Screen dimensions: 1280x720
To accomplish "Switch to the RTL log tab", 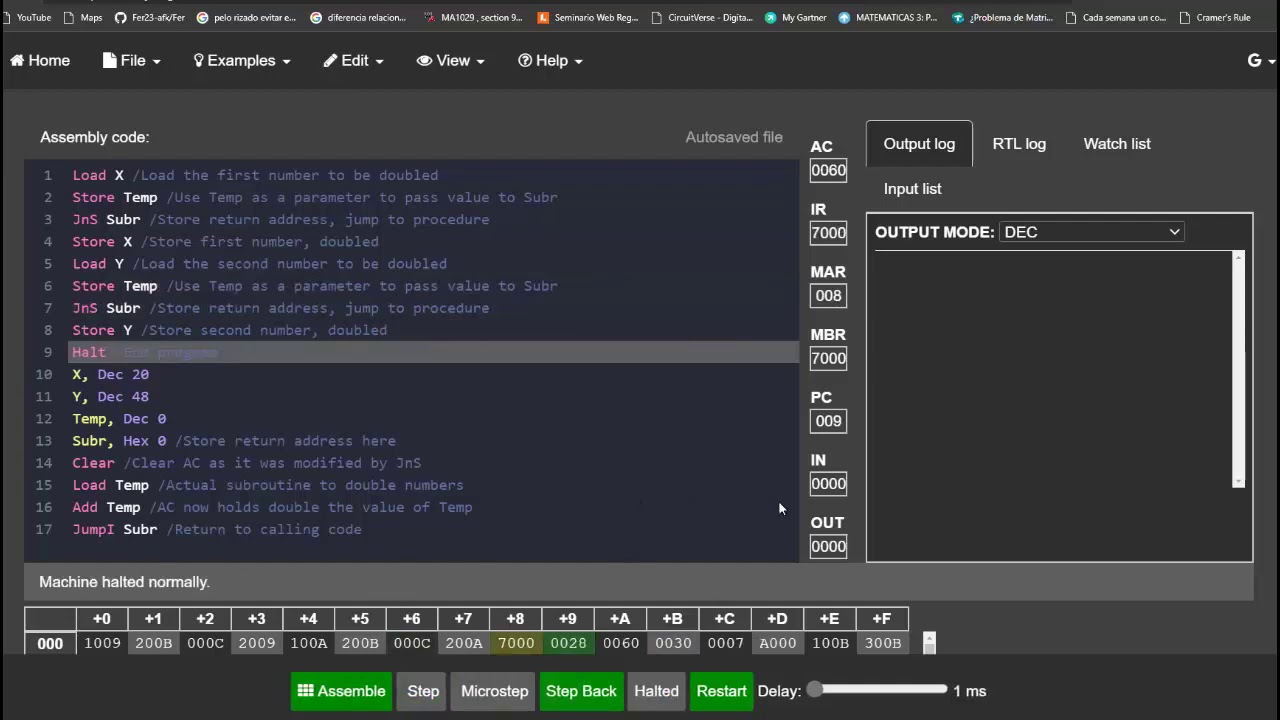I will (1019, 144).
